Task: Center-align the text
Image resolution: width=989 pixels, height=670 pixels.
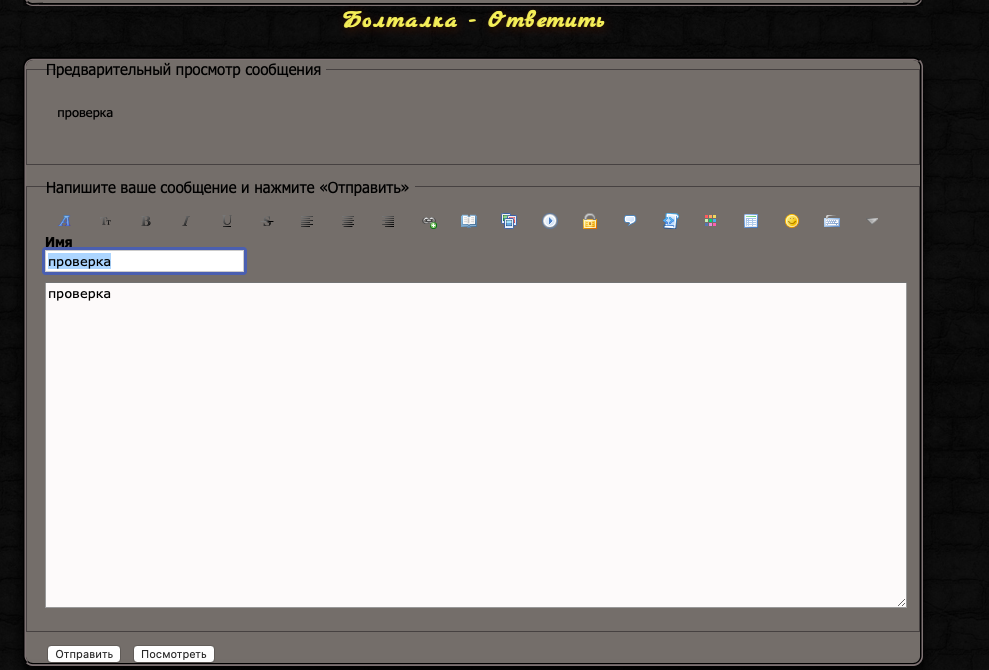Action: (348, 221)
